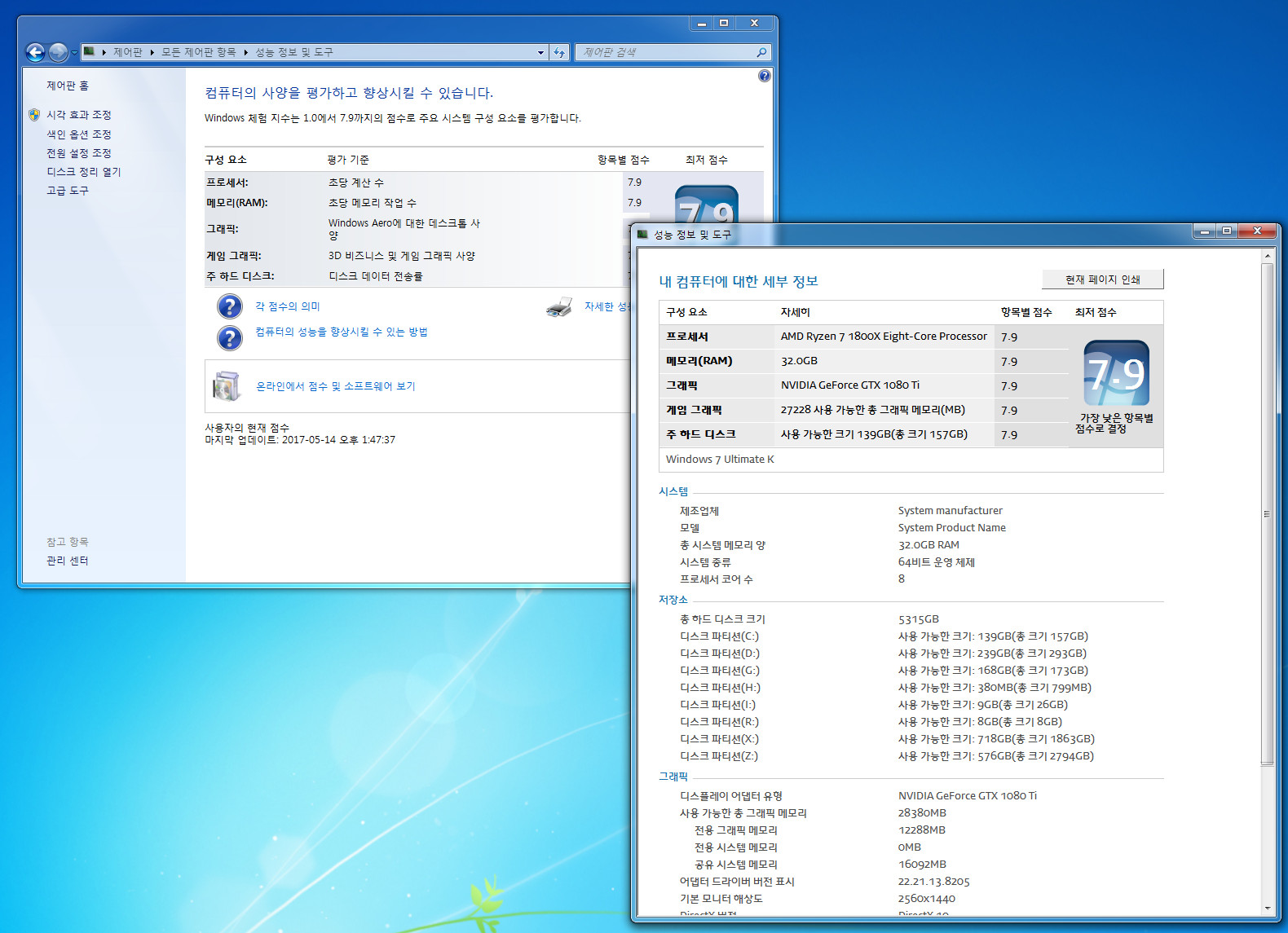The image size is (1288, 933).
Task: Select the AMD Ryzen 7 1800X processor text
Action: coord(884,337)
